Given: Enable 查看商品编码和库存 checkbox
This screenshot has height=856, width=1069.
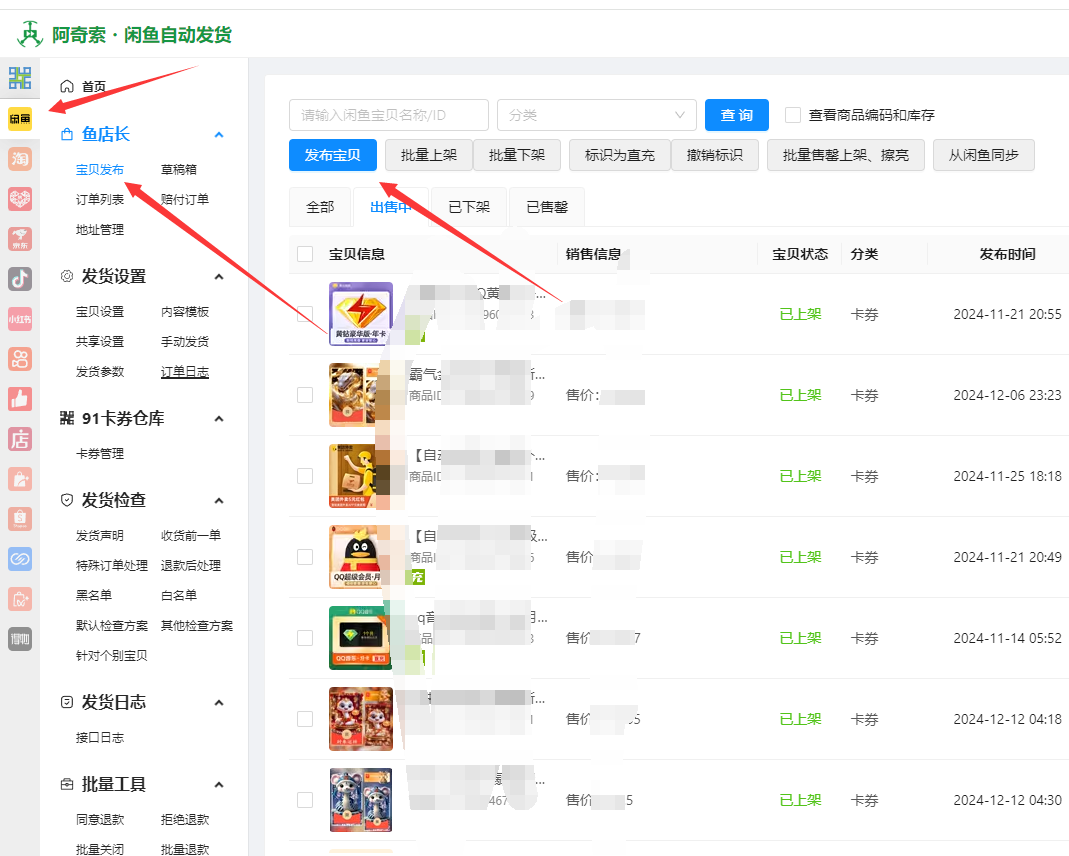Looking at the screenshot, I should click(793, 115).
